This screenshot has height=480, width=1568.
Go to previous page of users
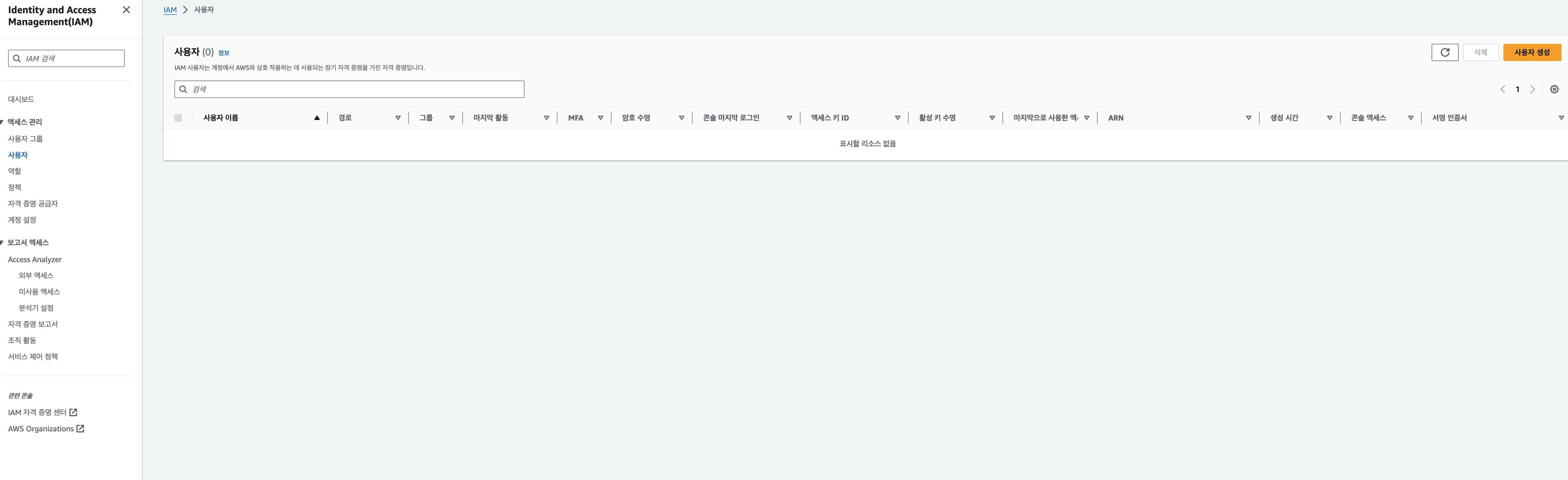pos(1502,89)
